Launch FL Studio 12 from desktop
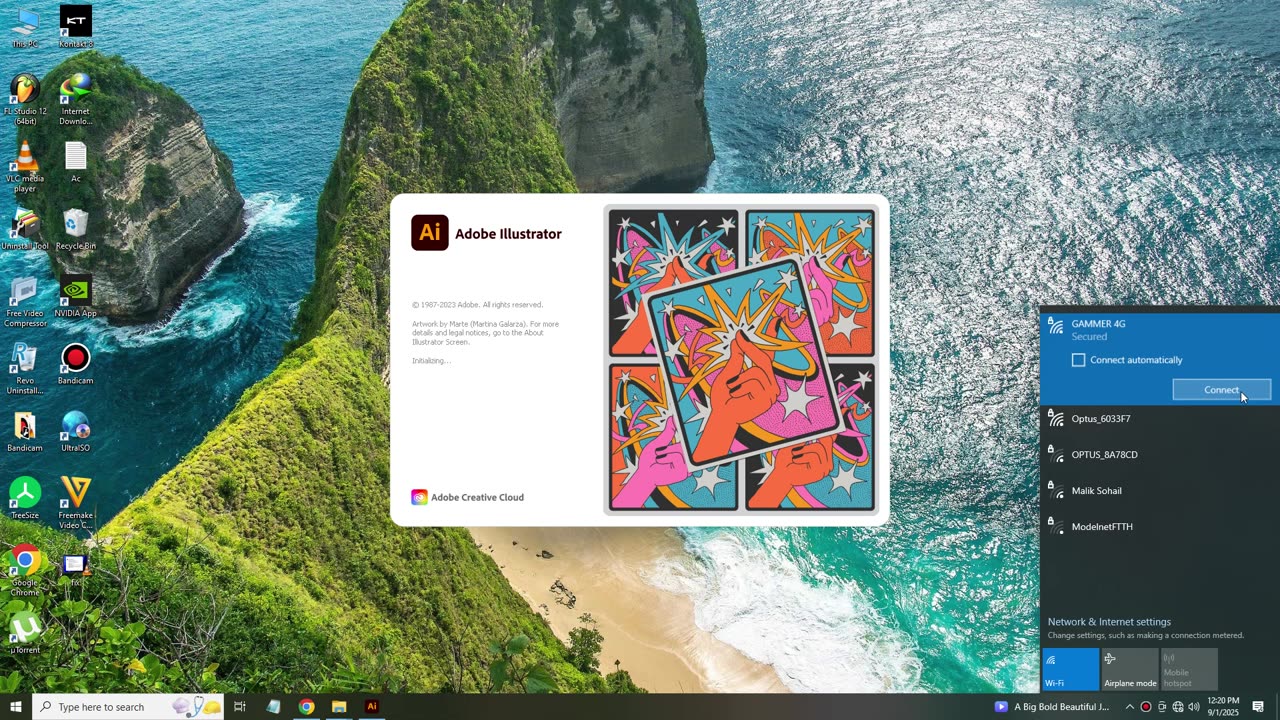1280x720 pixels. 25,97
